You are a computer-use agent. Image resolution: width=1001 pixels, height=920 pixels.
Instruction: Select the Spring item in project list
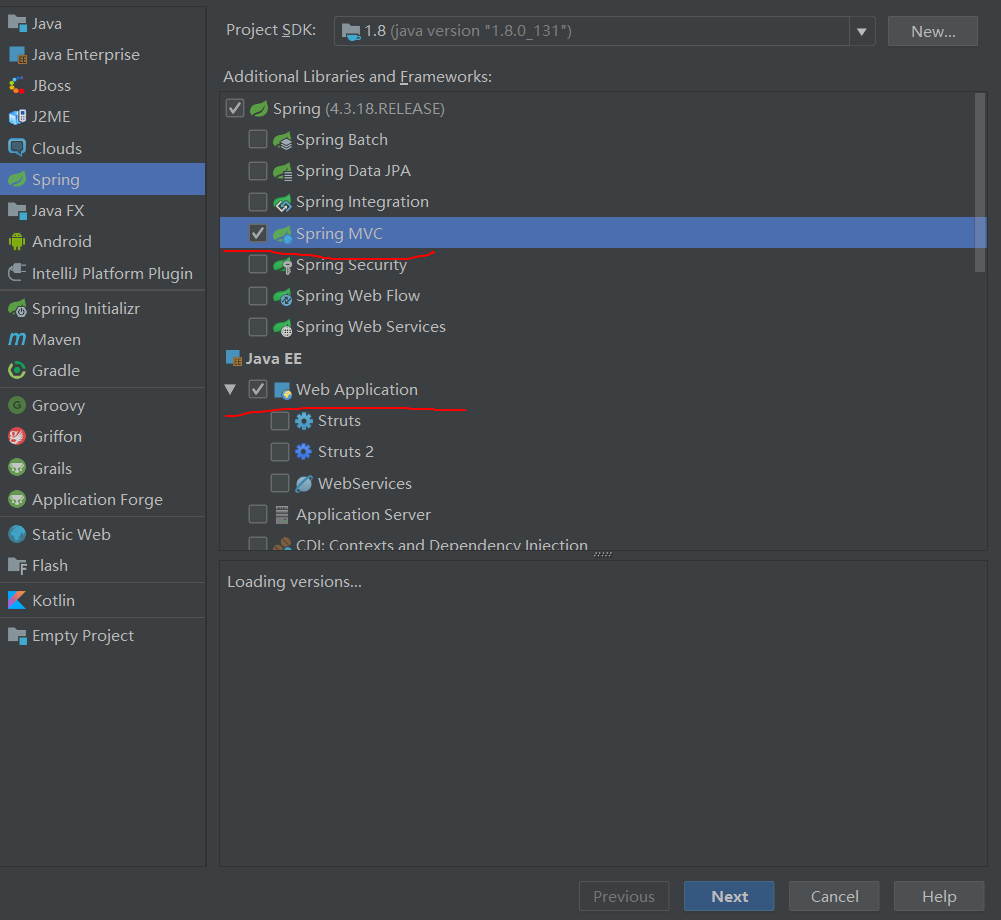point(103,179)
